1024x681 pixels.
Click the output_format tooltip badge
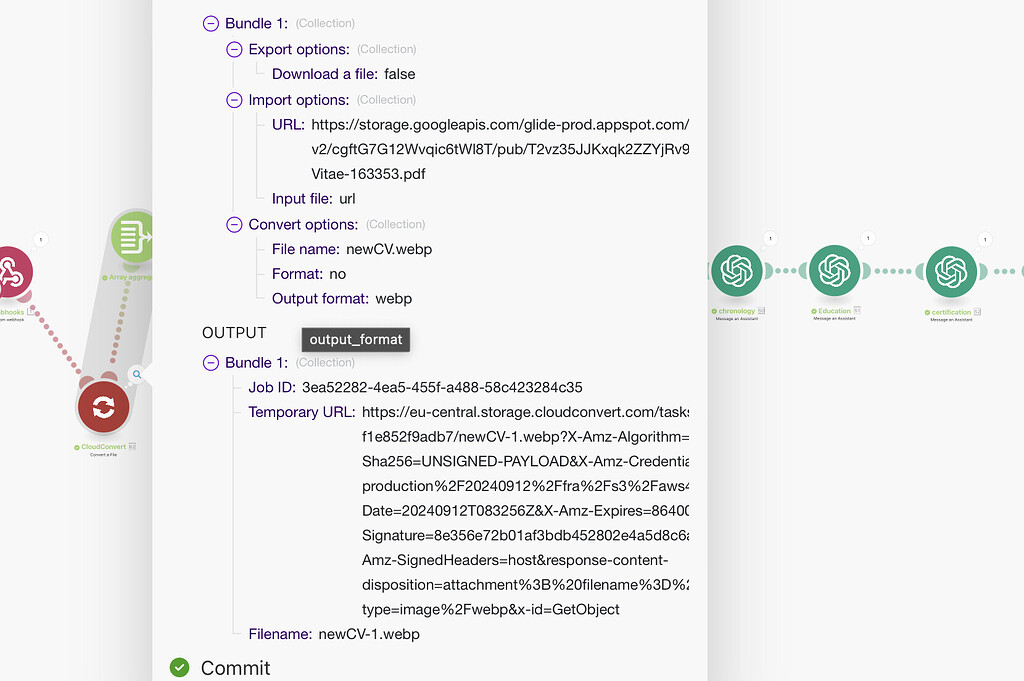[355, 339]
